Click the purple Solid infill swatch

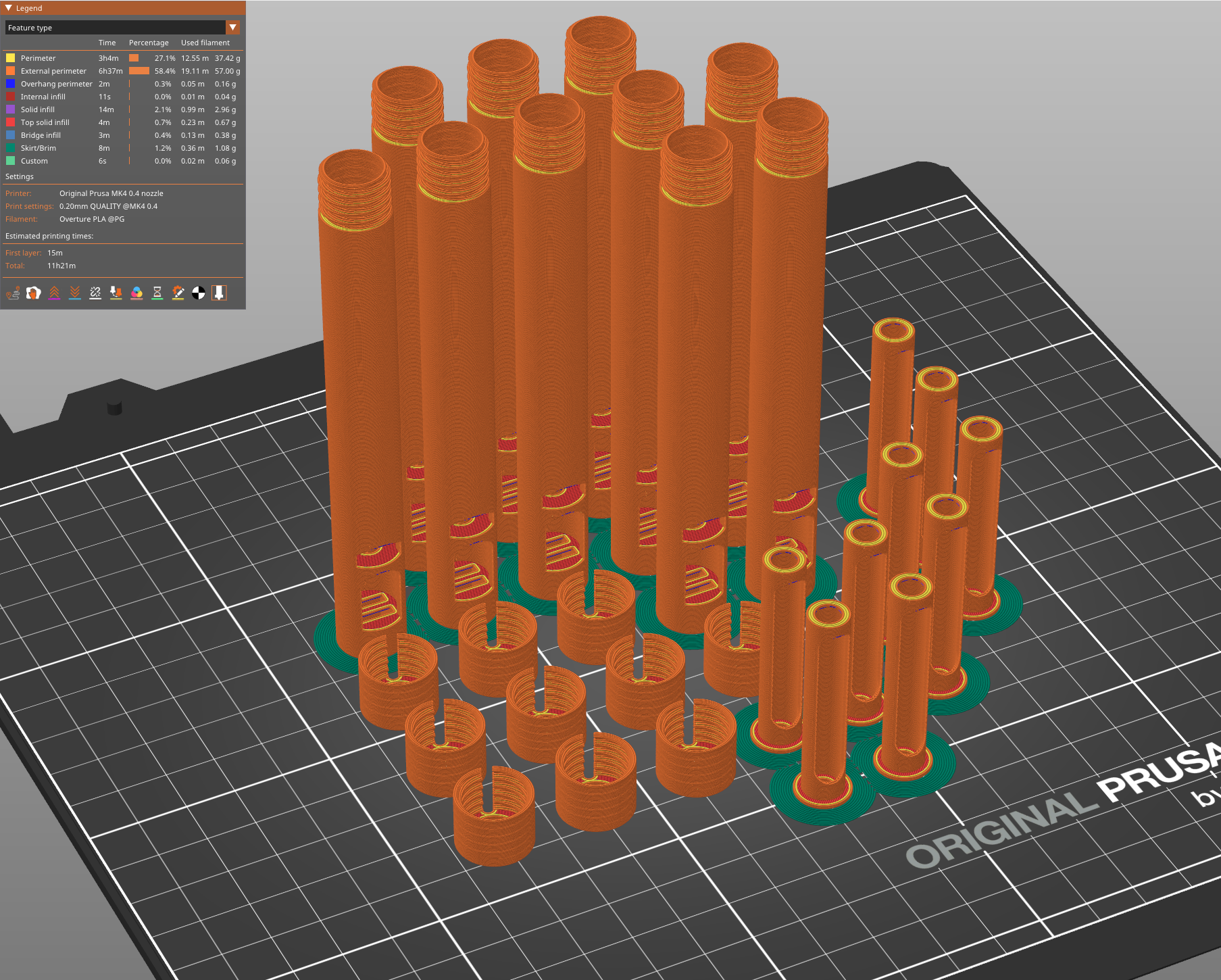pos(11,109)
